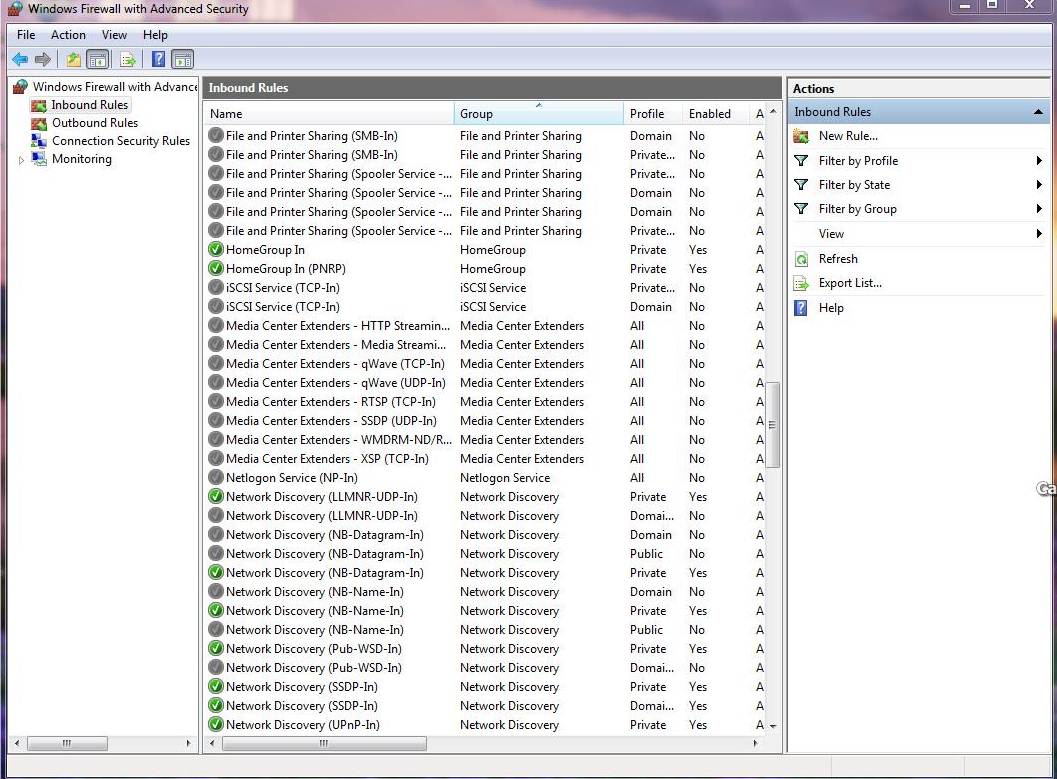Collapse the Inbound Rules actions section
The image size is (1057, 779).
(x=1039, y=113)
